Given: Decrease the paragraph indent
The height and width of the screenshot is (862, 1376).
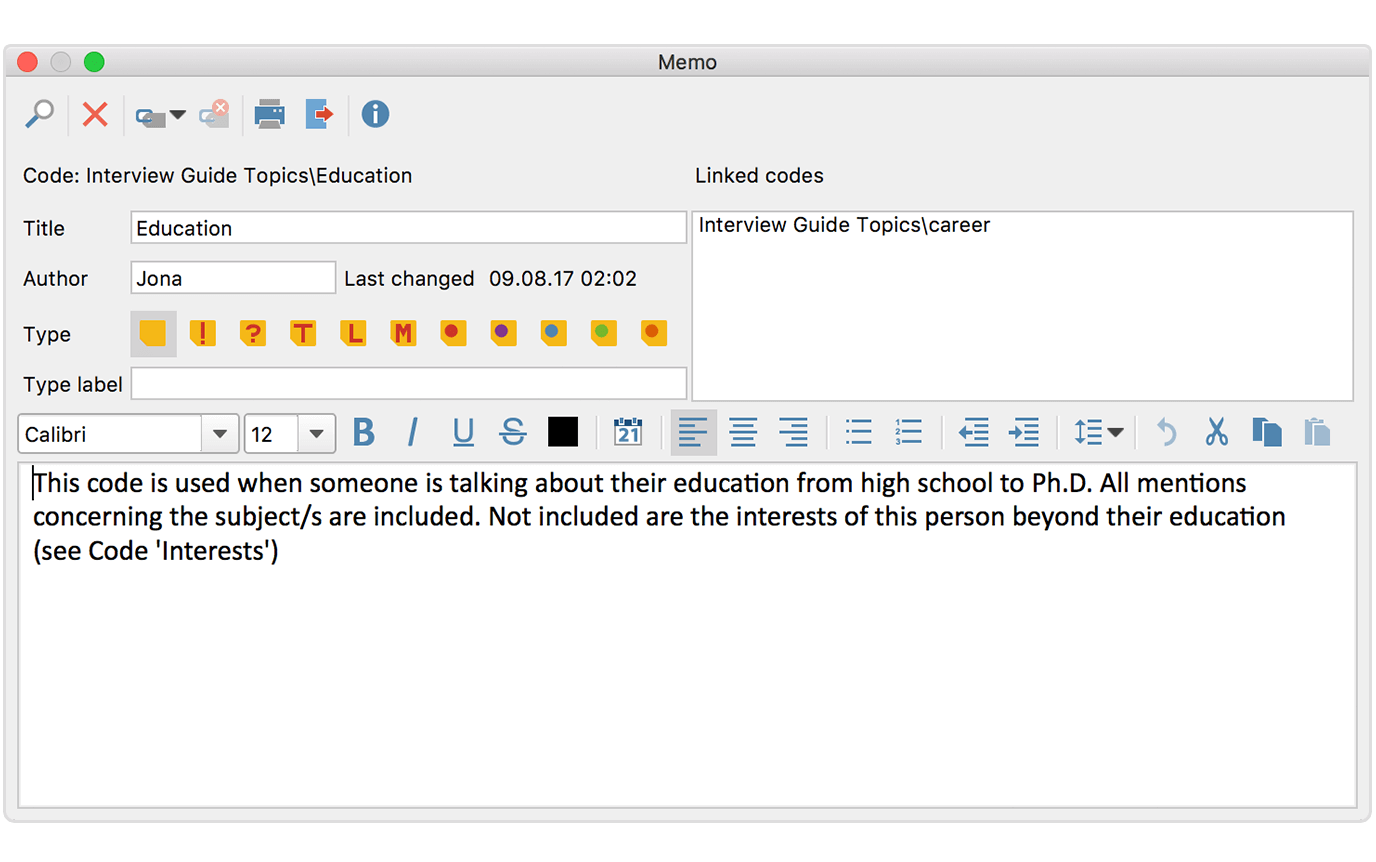Looking at the screenshot, I should click(x=973, y=433).
